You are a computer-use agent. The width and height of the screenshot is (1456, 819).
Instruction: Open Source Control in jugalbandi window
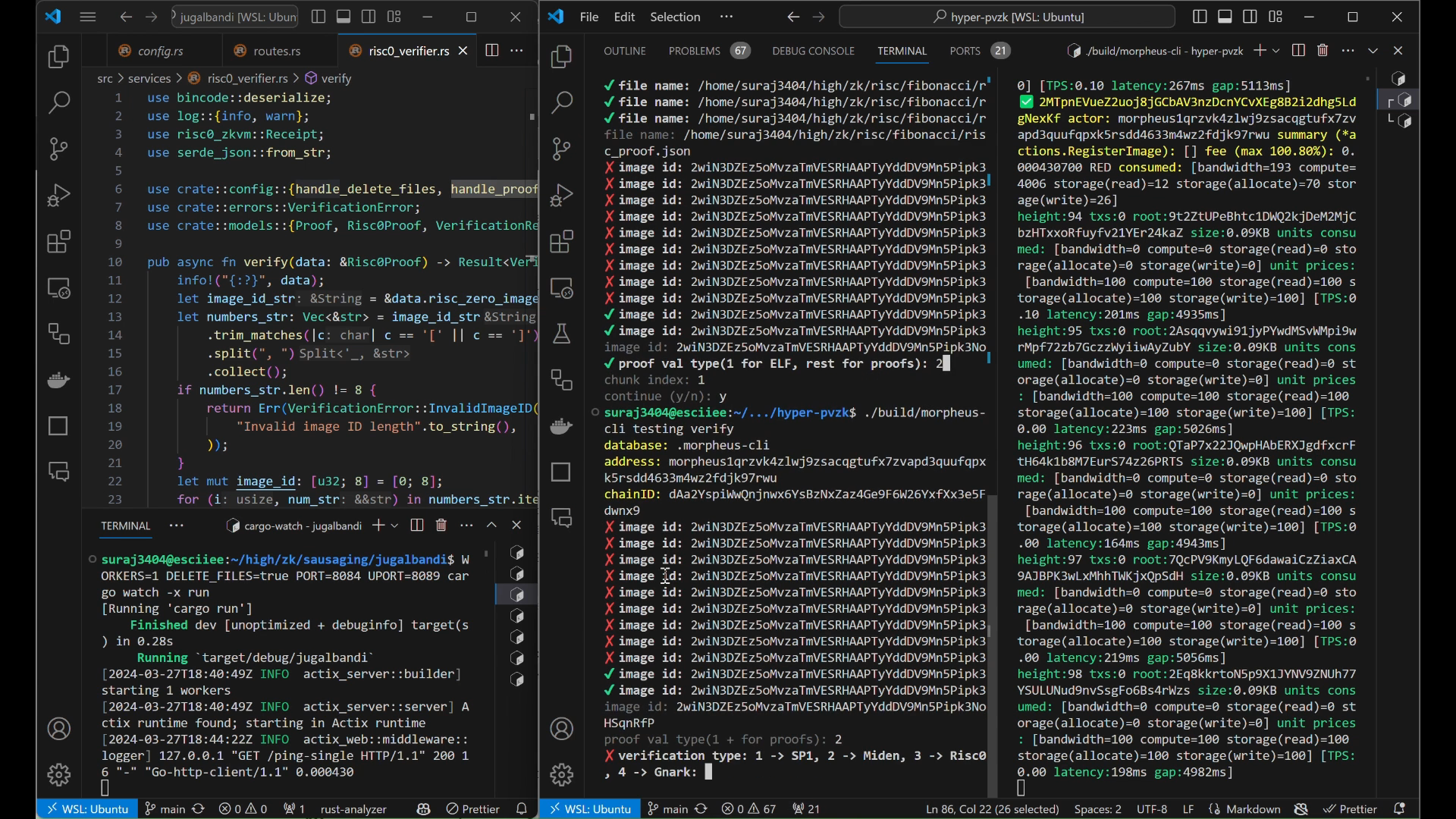tap(59, 149)
